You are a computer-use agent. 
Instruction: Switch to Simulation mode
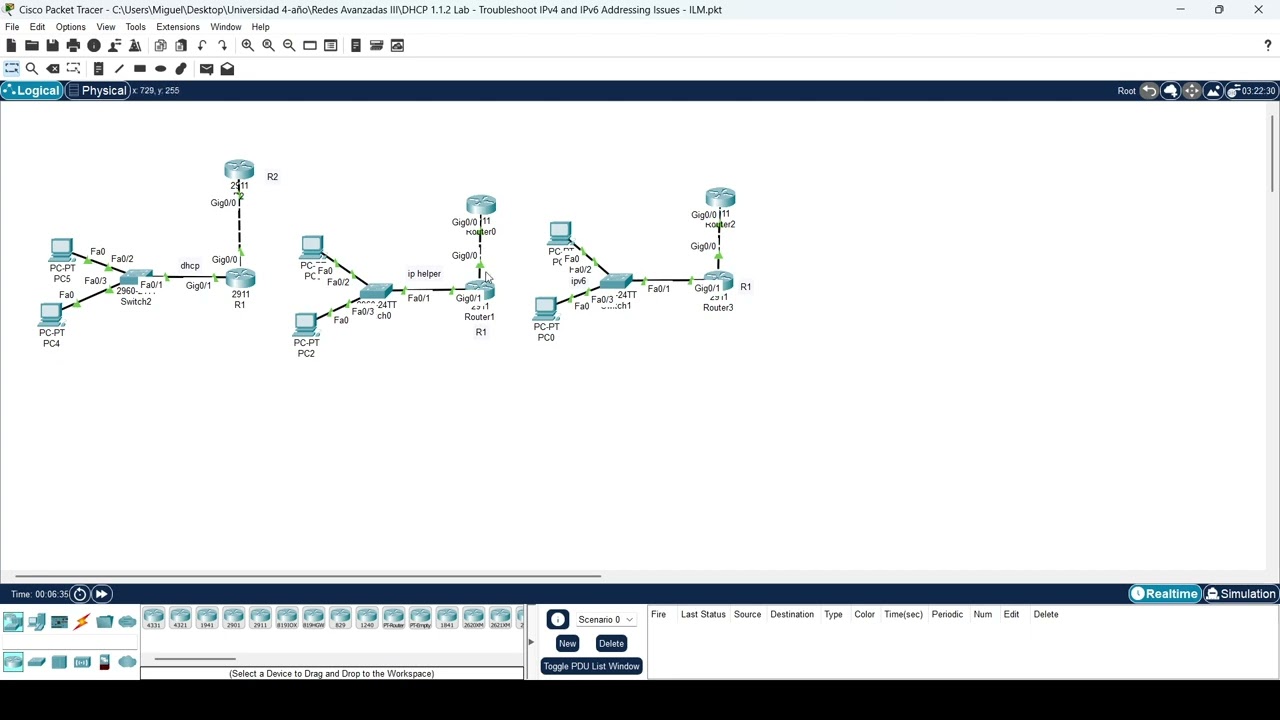[1241, 594]
